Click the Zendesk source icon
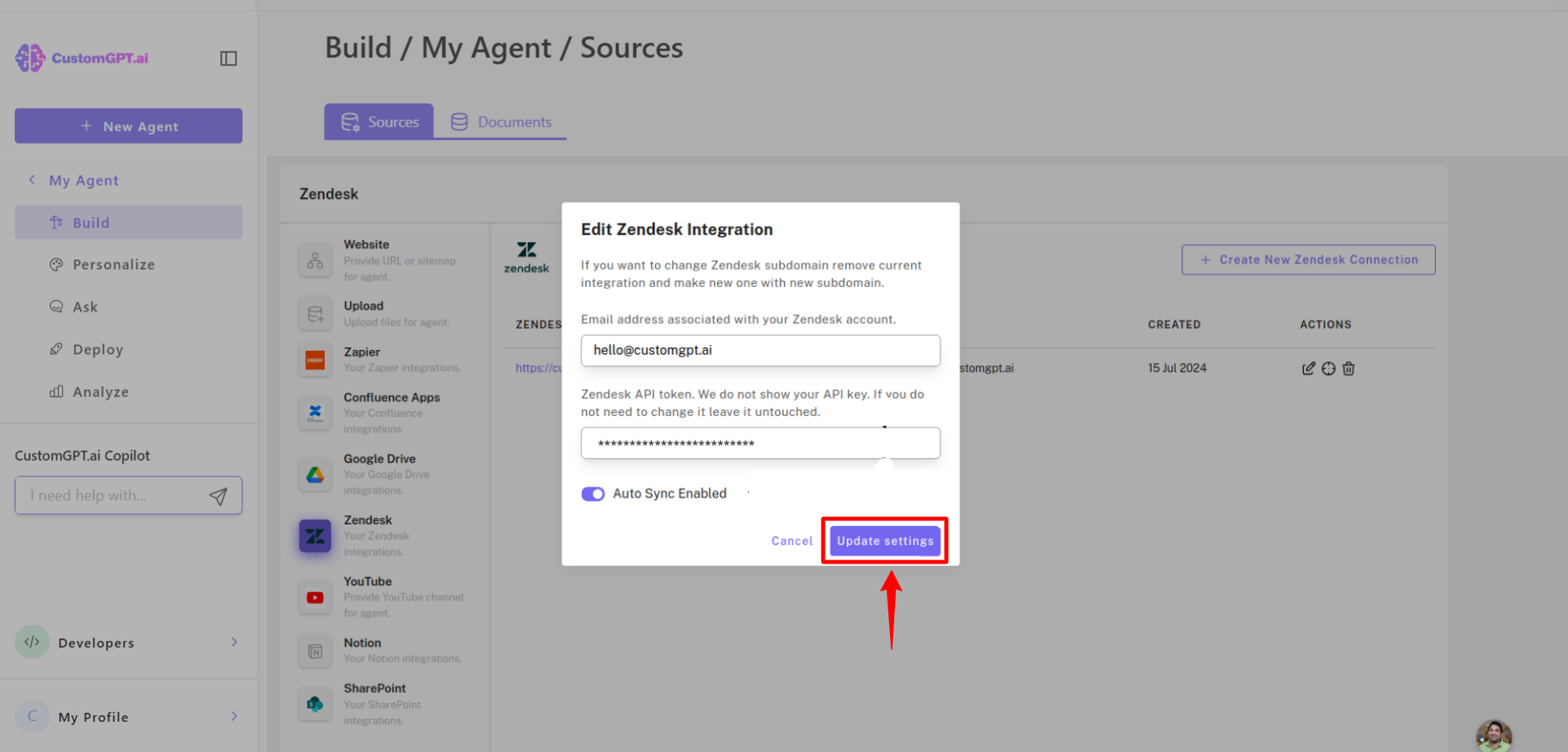 (x=315, y=536)
